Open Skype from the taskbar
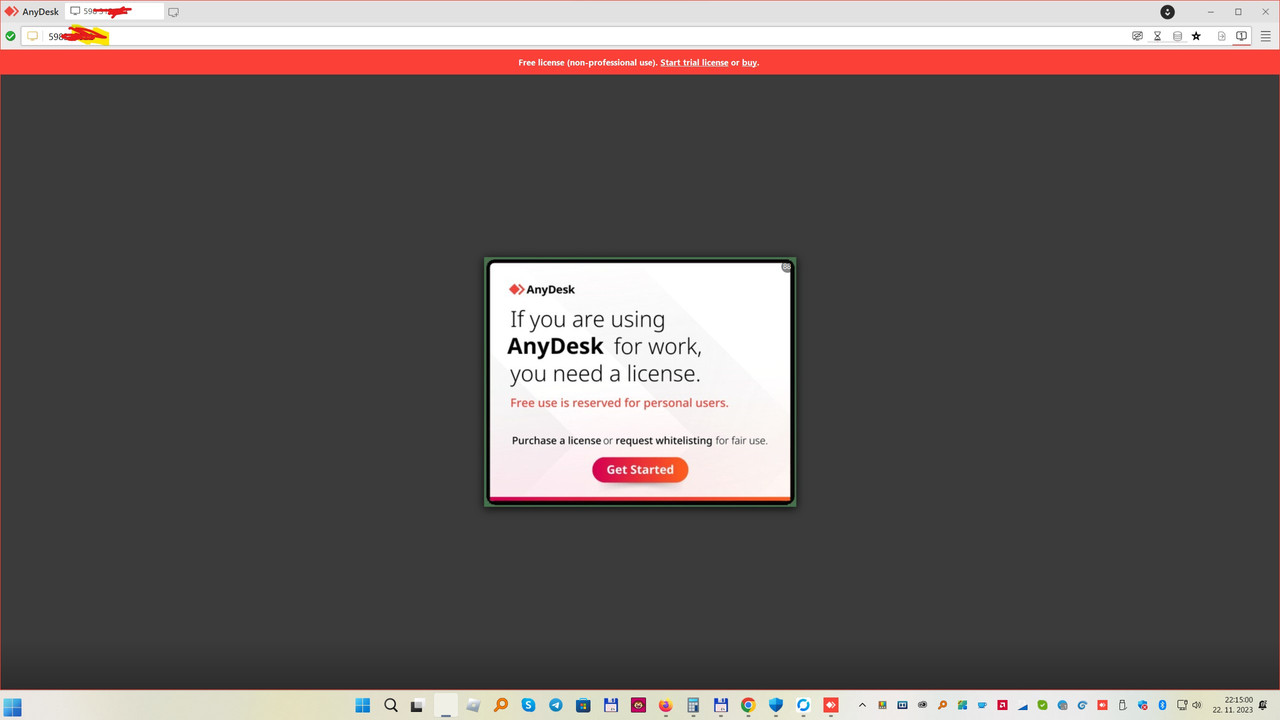This screenshot has height=720, width=1280. coord(528,705)
